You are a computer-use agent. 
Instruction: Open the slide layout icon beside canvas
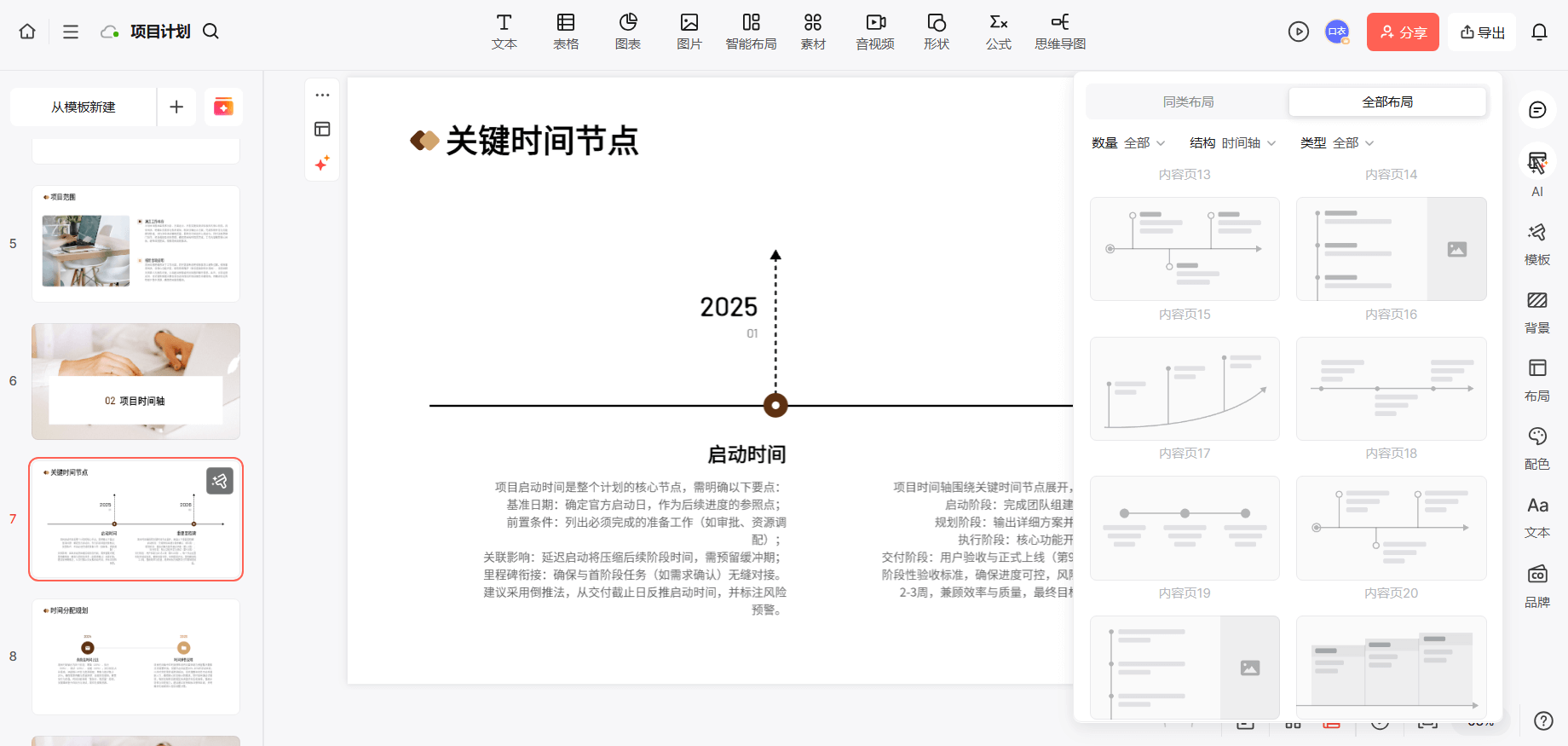click(322, 129)
